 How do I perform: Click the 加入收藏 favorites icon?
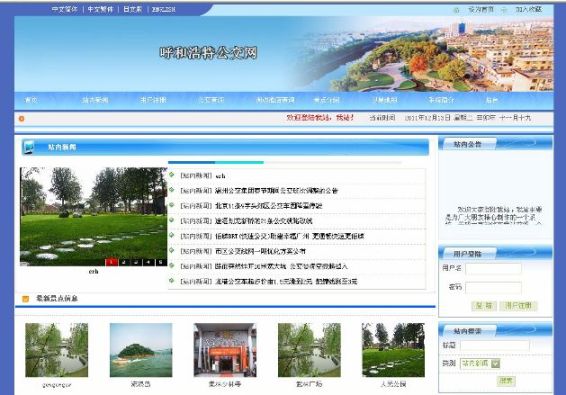[504, 10]
